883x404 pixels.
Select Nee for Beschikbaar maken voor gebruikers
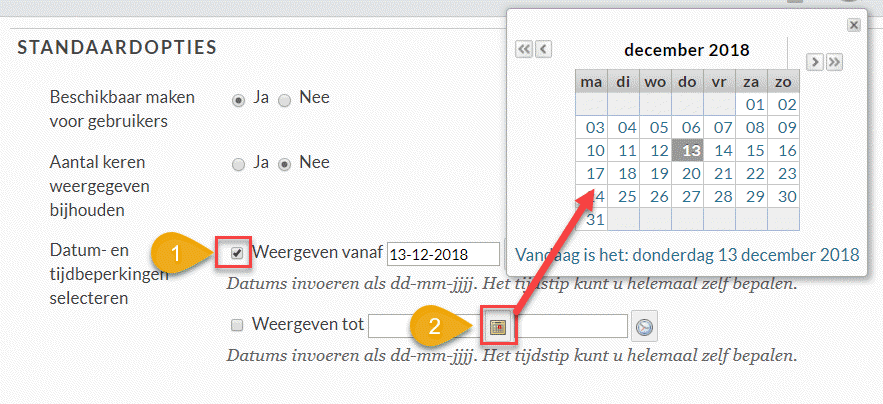pyautogui.click(x=285, y=100)
